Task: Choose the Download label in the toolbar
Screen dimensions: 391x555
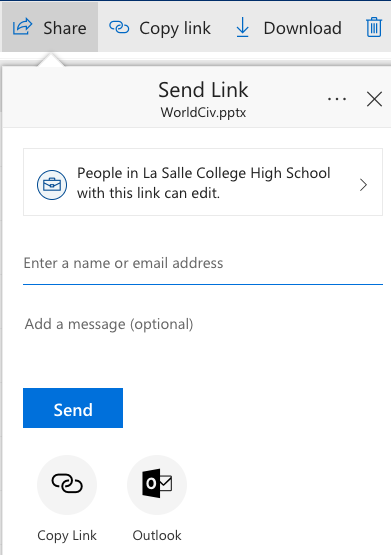Action: point(303,28)
